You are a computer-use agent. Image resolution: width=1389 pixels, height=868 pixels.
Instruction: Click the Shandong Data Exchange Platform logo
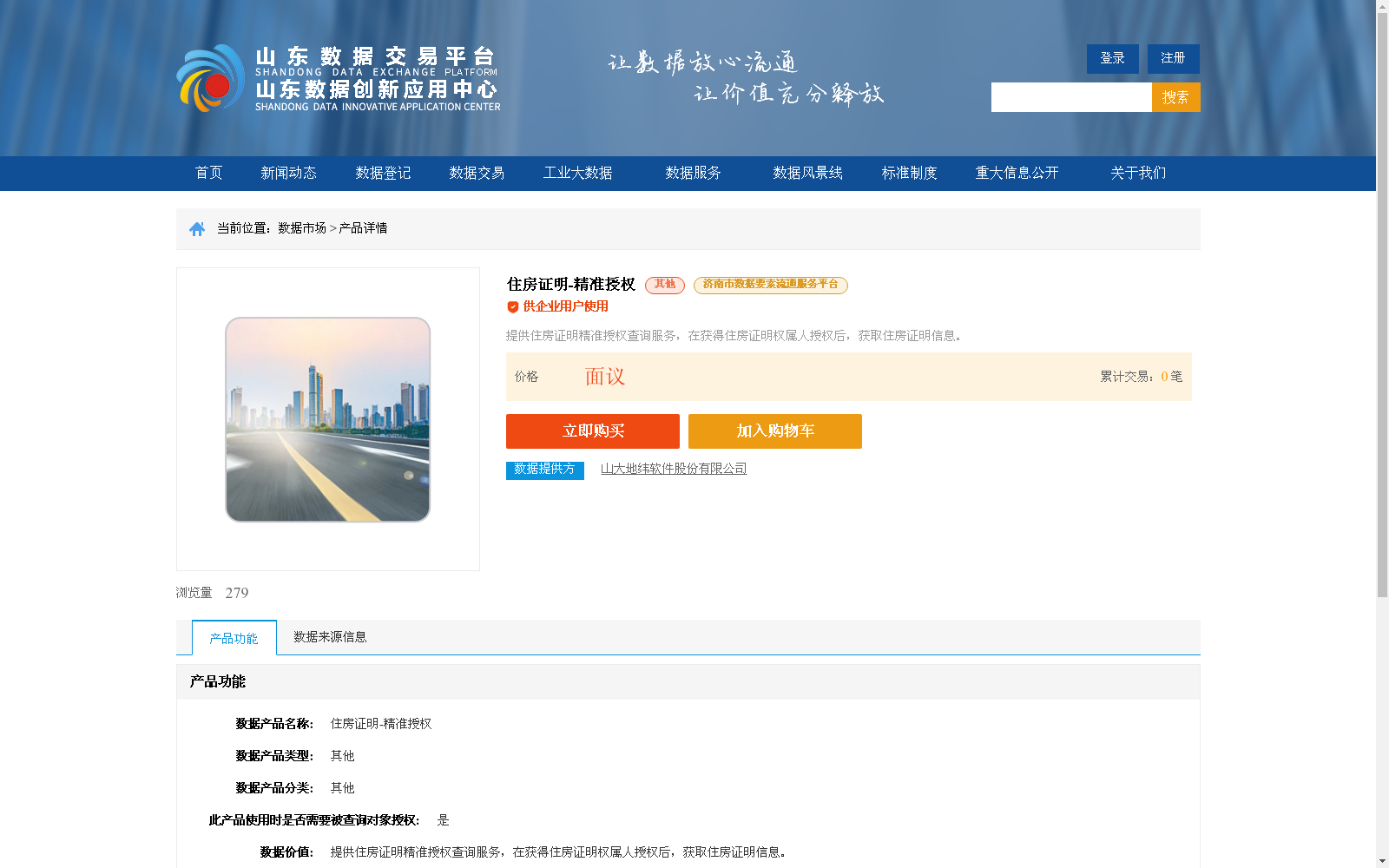[x=339, y=78]
